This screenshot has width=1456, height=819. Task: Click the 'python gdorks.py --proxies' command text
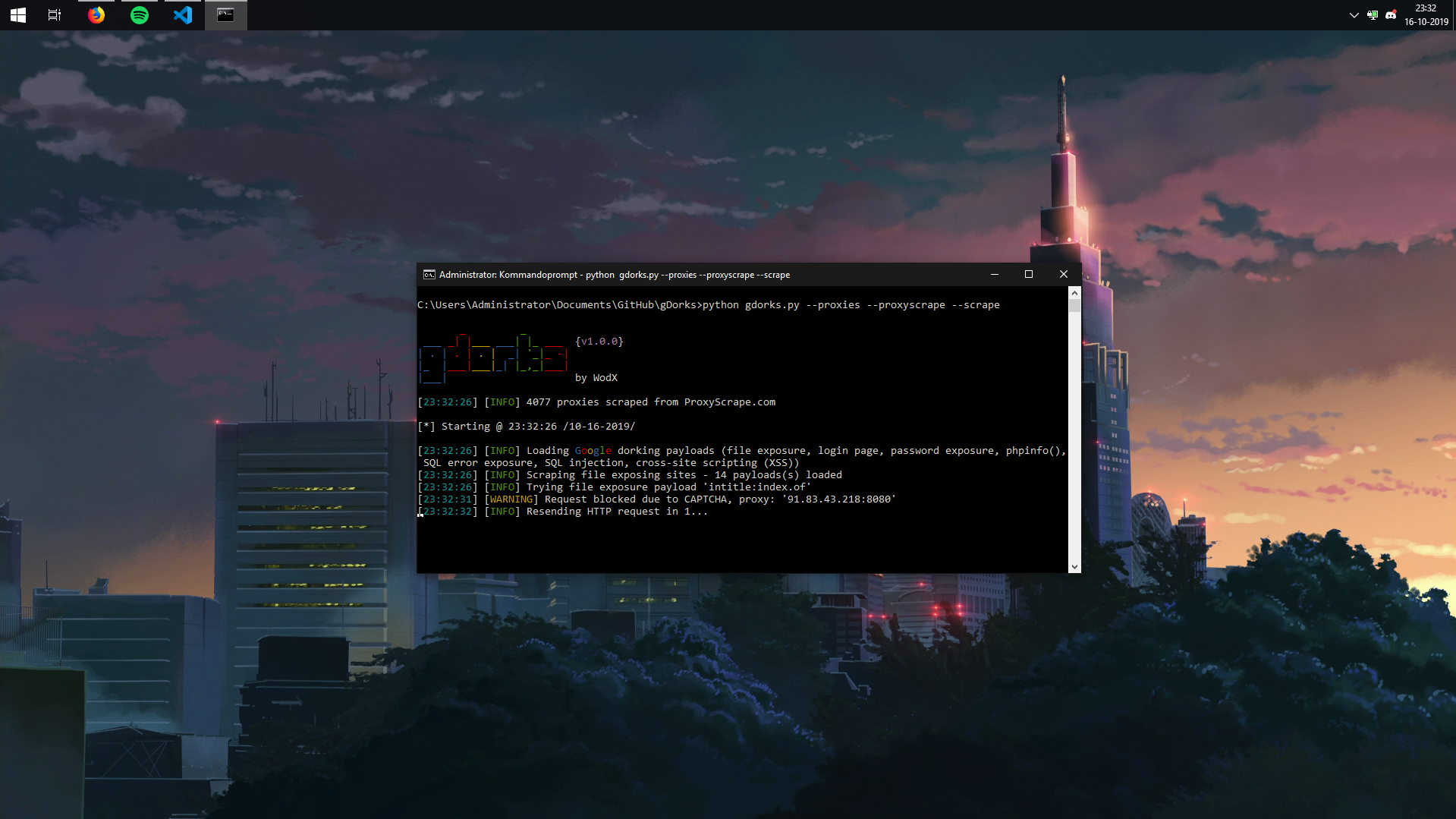tap(781, 305)
